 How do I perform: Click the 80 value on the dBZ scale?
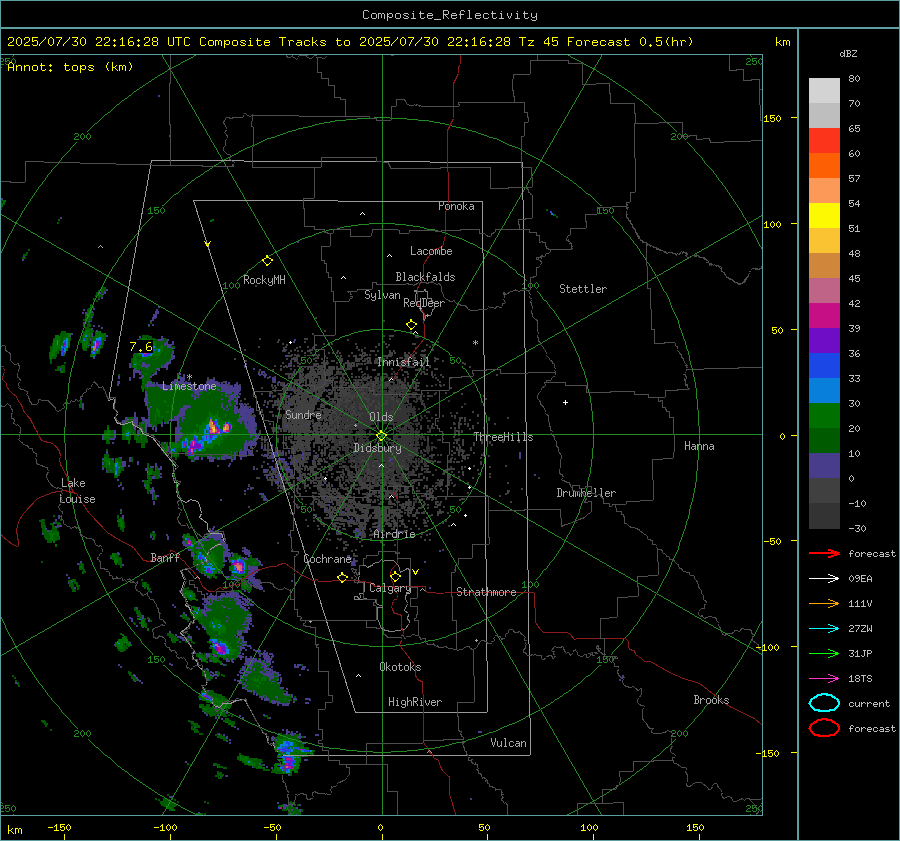pos(854,79)
